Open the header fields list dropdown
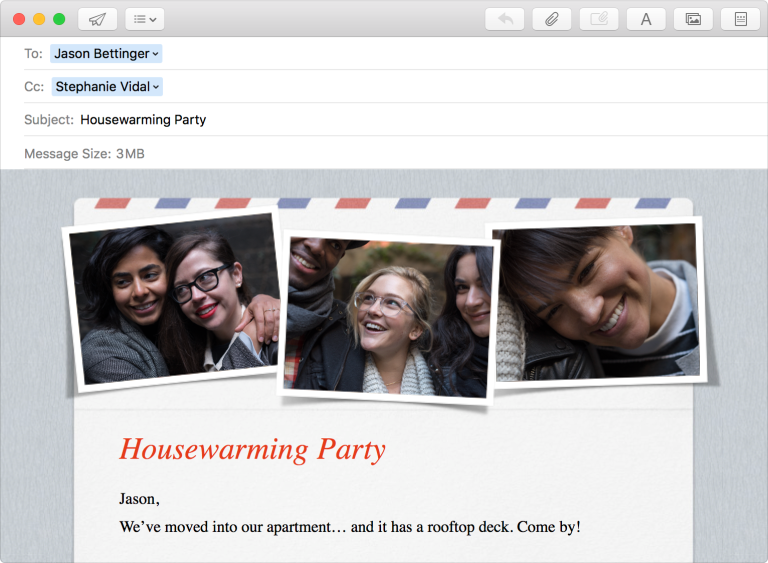This screenshot has width=768, height=563. click(x=144, y=19)
